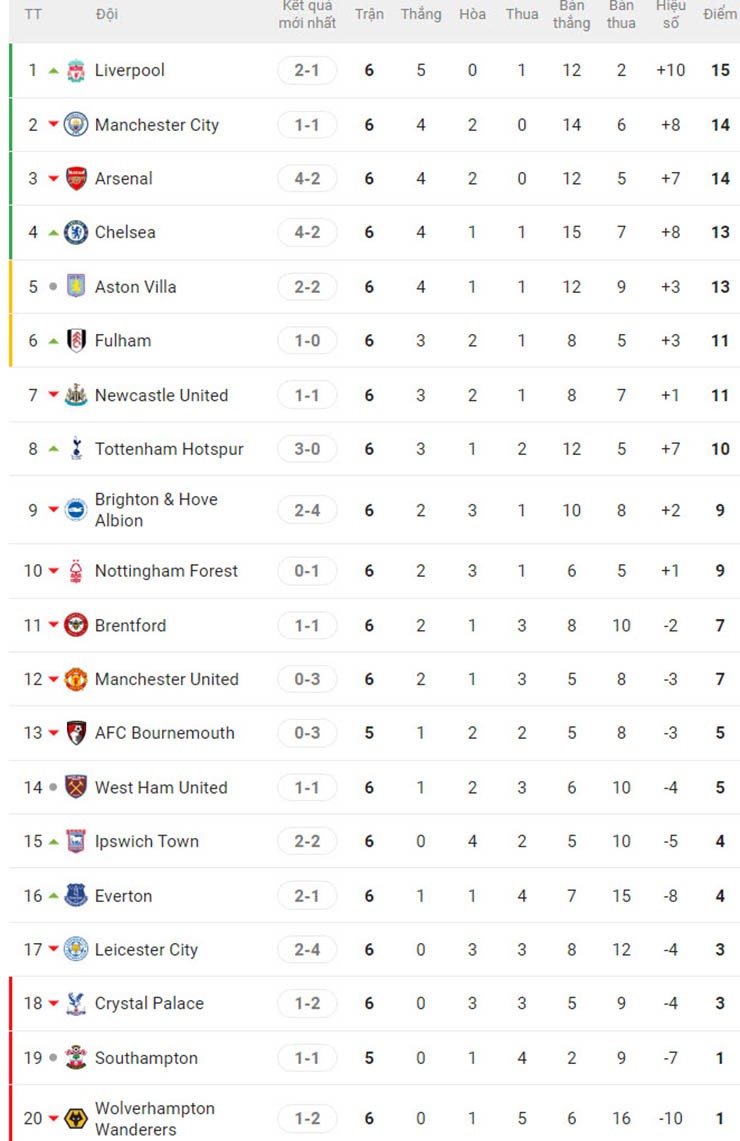Open the Aston Villa team page
Screen dimensions: 740x1141
pos(135,287)
